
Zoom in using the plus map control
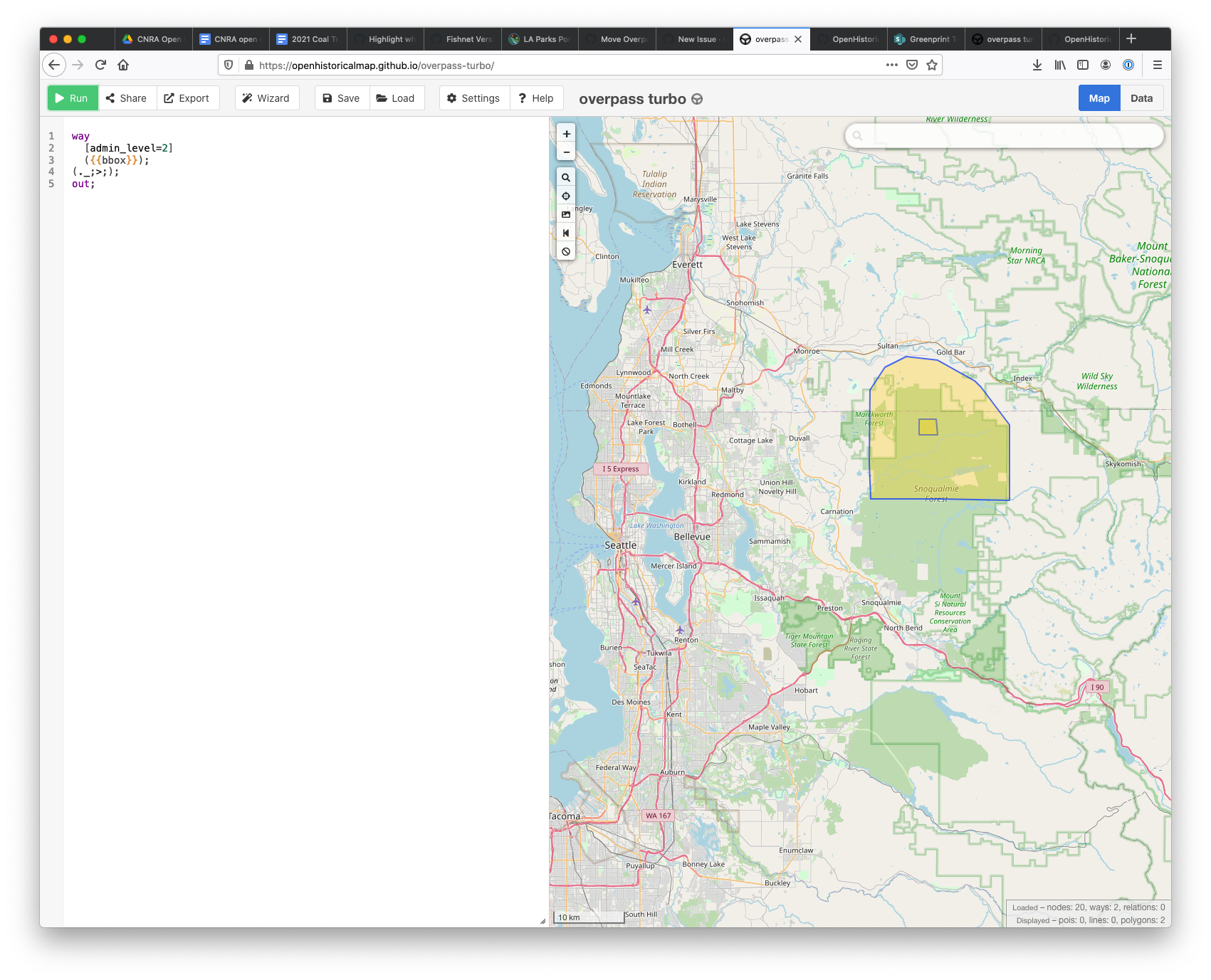566,133
